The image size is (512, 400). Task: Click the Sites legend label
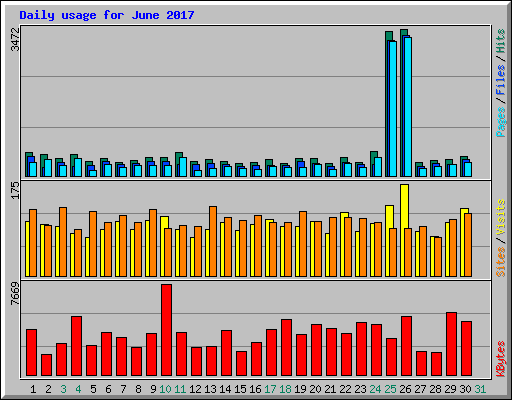500,262
